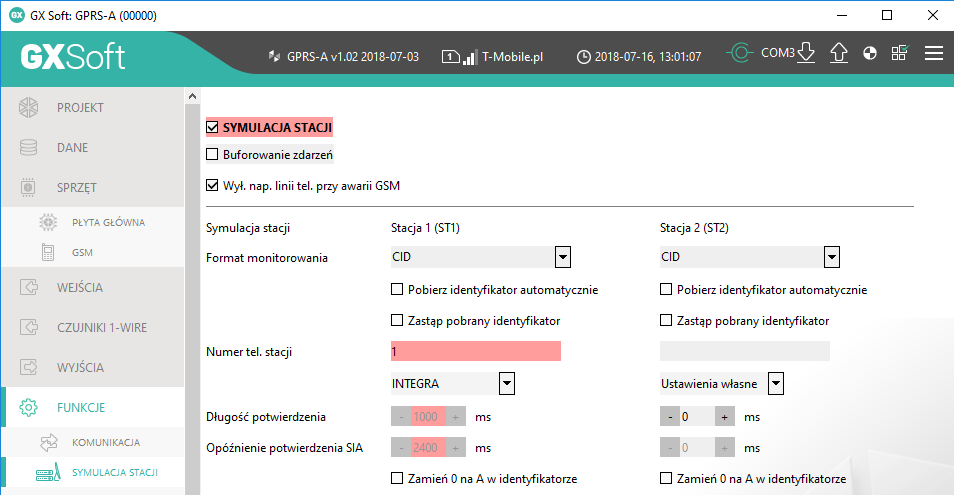Viewport: 954px width, 495px height.
Task: Open the PROJEKT section in sidebar
Action: pyautogui.click(x=80, y=108)
